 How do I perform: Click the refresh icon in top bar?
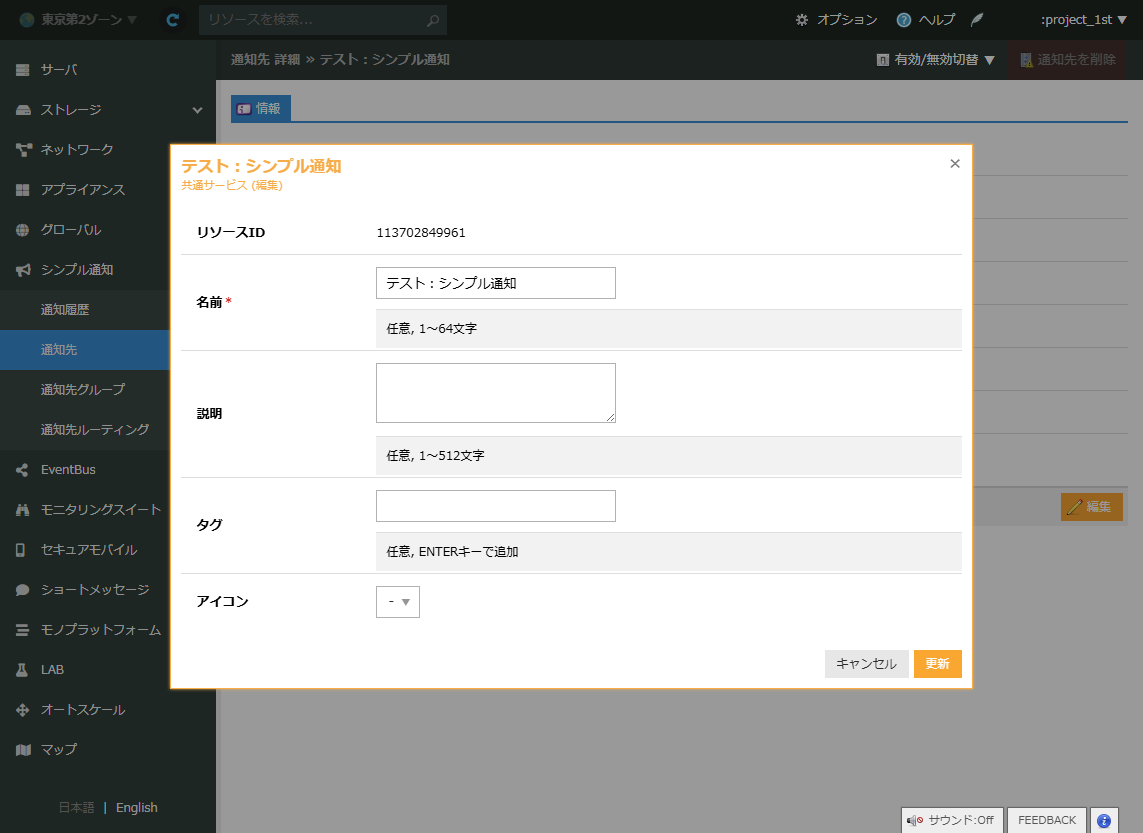pos(173,20)
